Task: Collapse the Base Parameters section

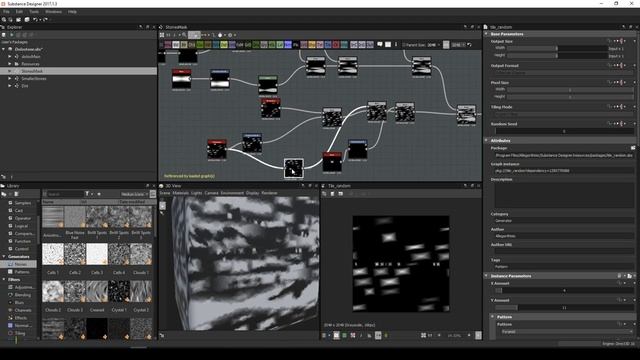Action: [486, 34]
